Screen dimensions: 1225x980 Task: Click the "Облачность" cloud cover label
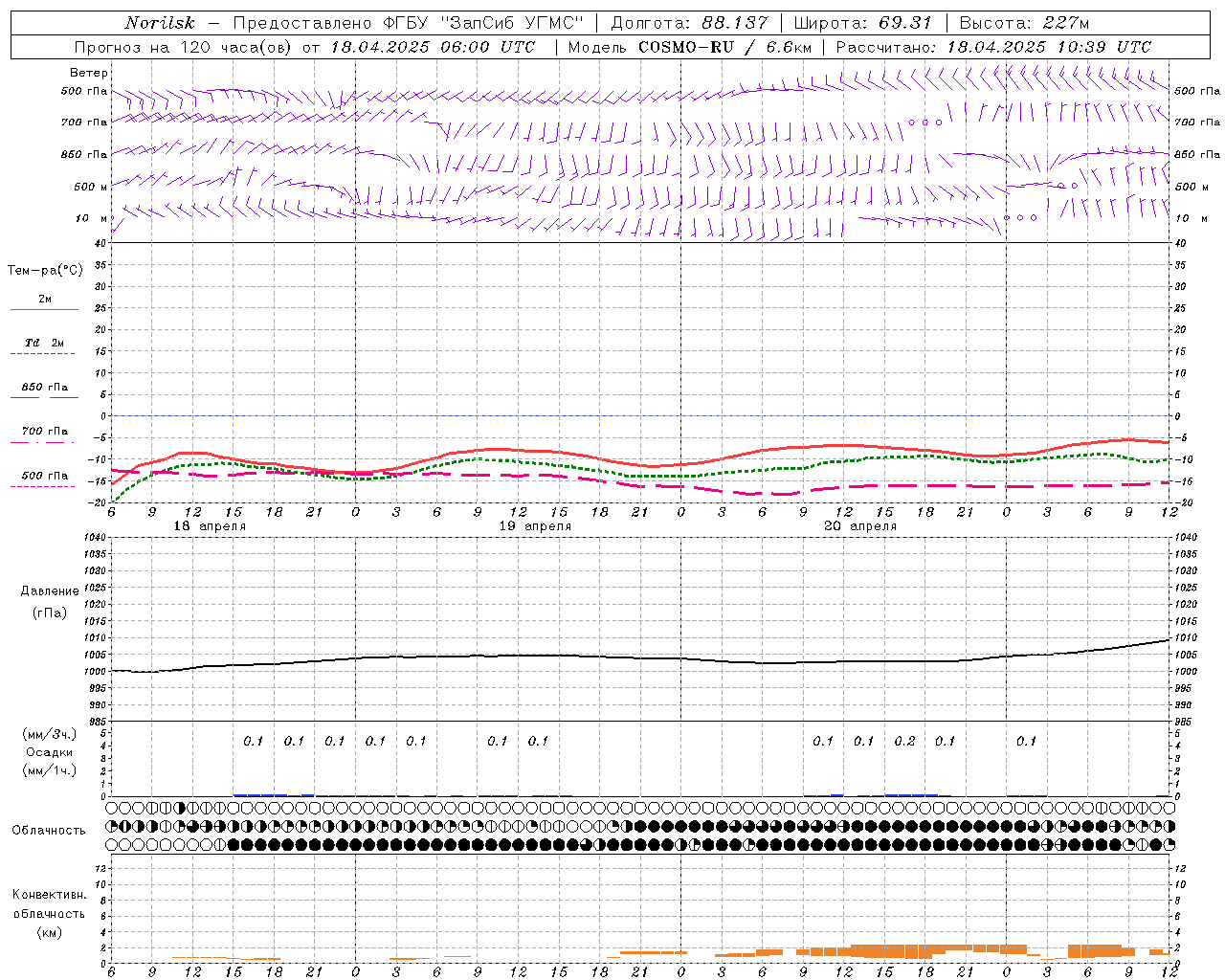coord(49,831)
